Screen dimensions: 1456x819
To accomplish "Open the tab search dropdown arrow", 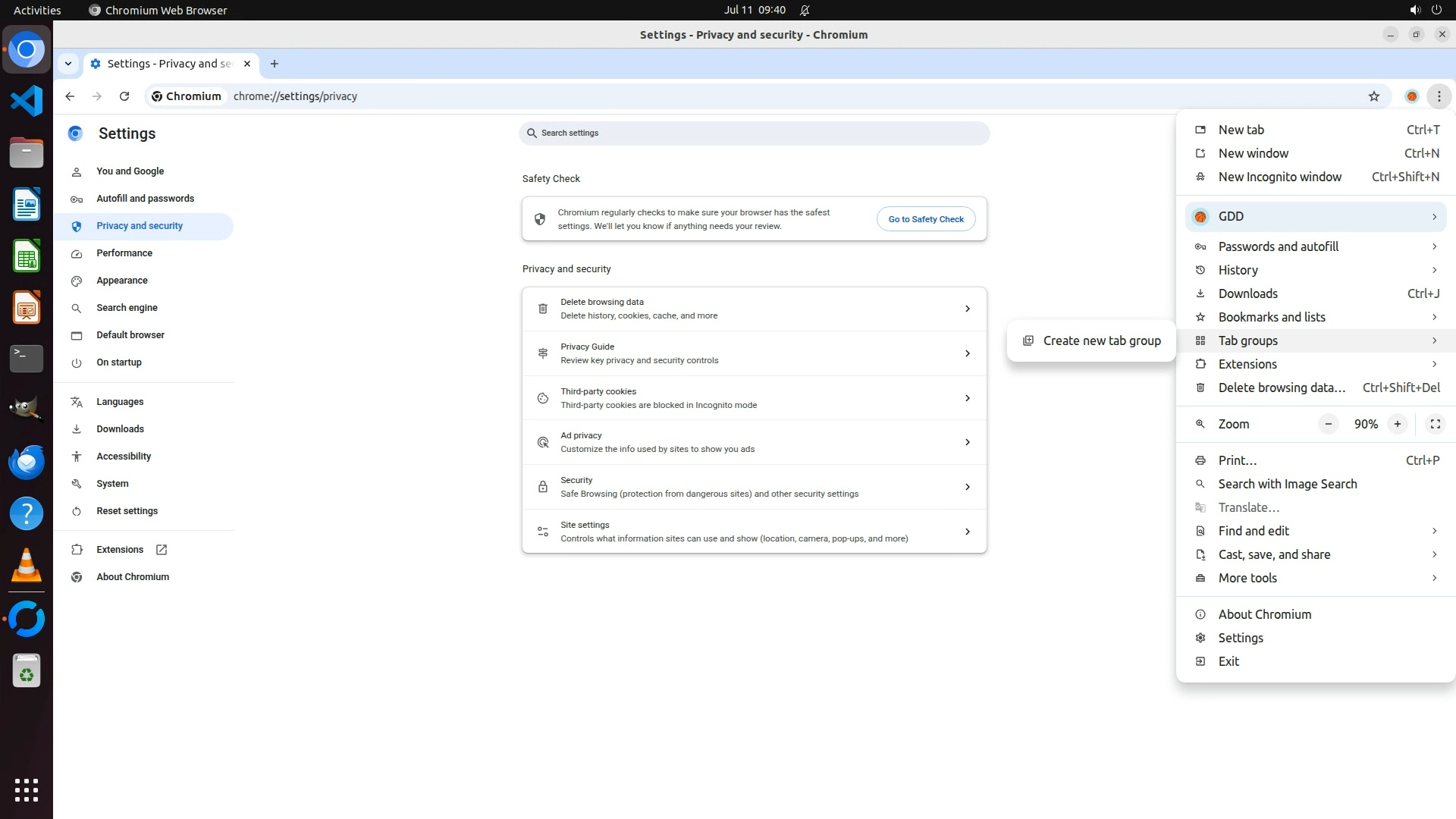I will [x=68, y=64].
